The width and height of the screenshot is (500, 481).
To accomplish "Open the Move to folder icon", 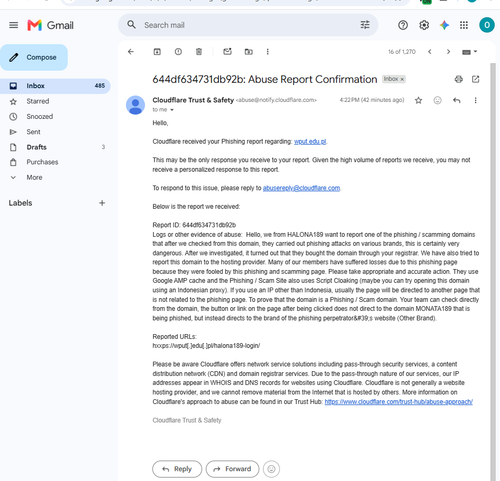I will click(249, 52).
